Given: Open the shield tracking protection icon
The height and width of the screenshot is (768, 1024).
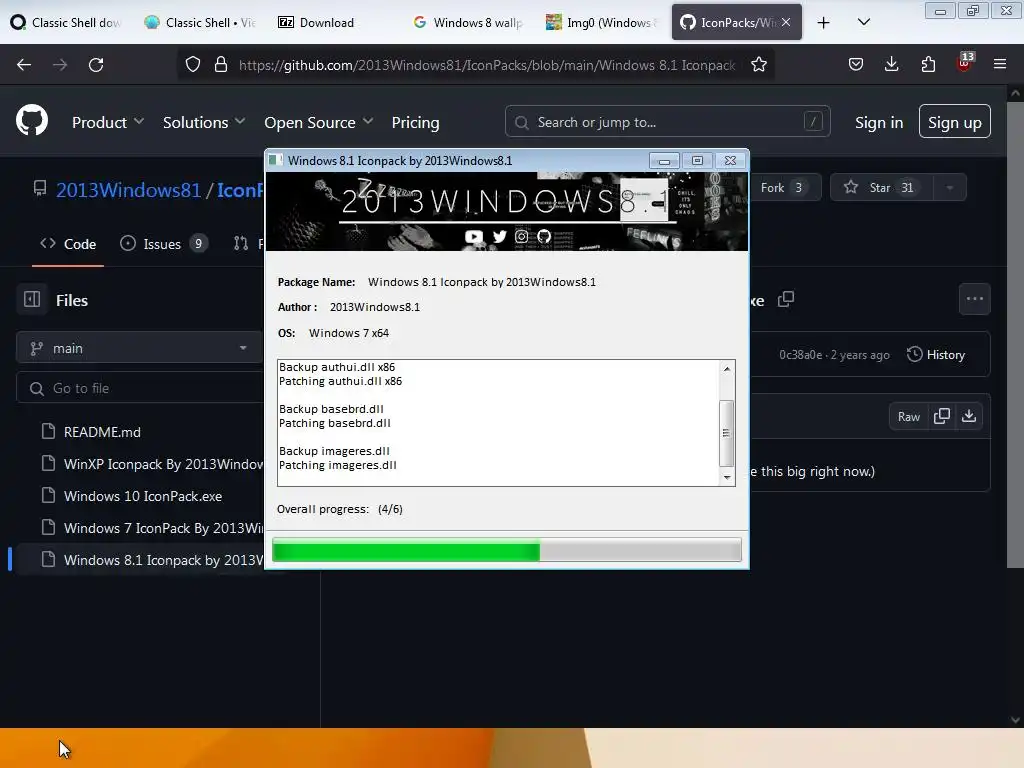Looking at the screenshot, I should click(x=193, y=65).
